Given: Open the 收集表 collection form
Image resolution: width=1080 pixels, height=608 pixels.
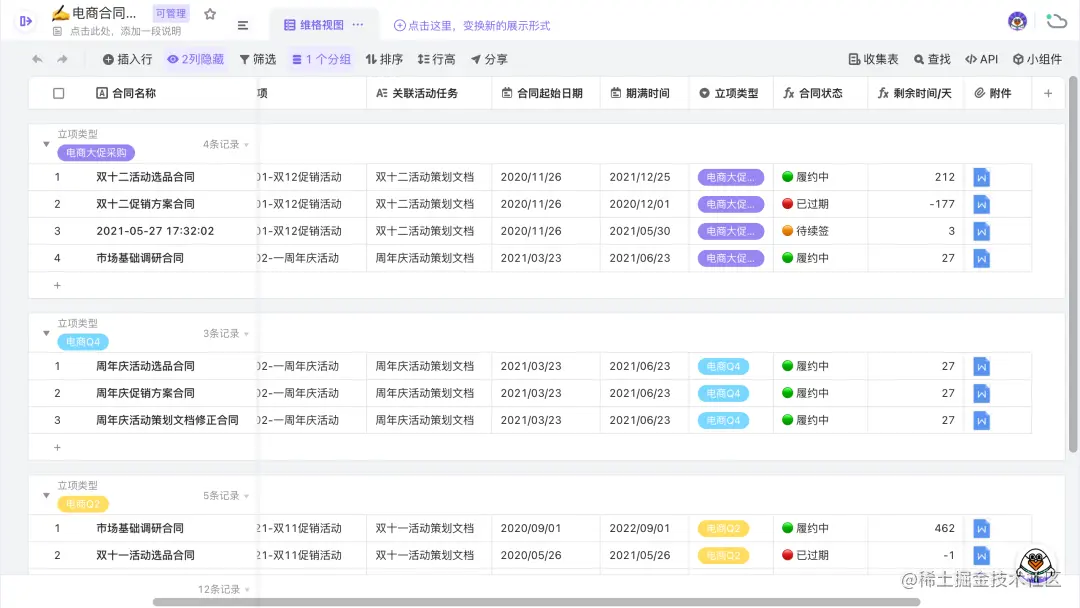Looking at the screenshot, I should coord(872,59).
